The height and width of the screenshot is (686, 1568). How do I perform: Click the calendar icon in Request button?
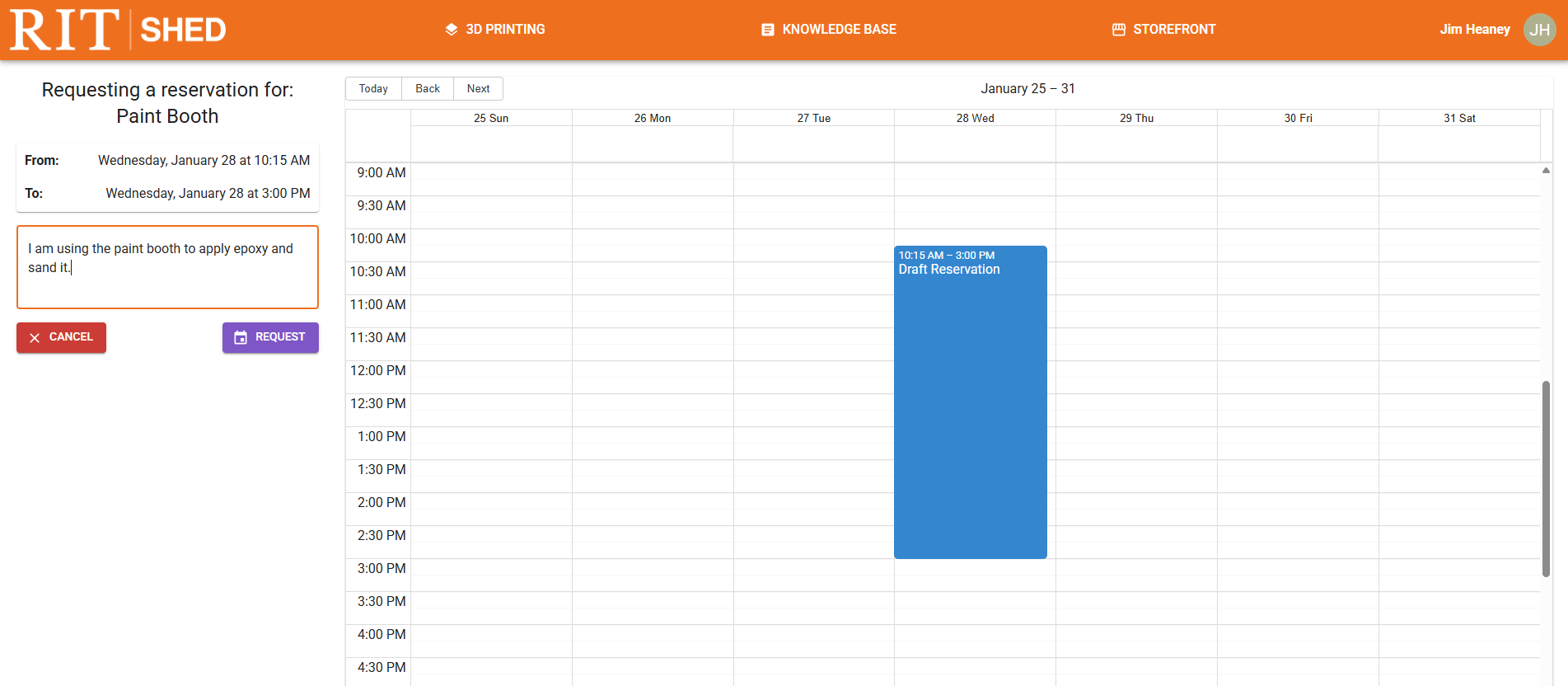click(x=241, y=337)
